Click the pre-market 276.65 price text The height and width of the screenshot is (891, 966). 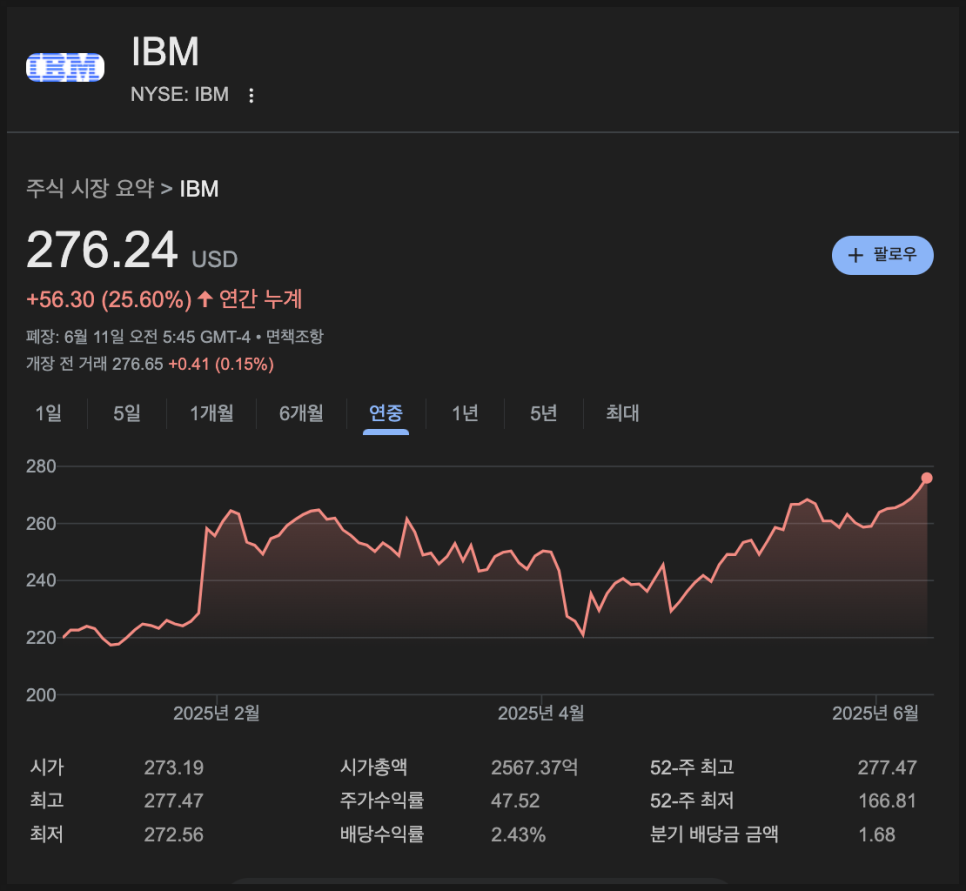(137, 364)
